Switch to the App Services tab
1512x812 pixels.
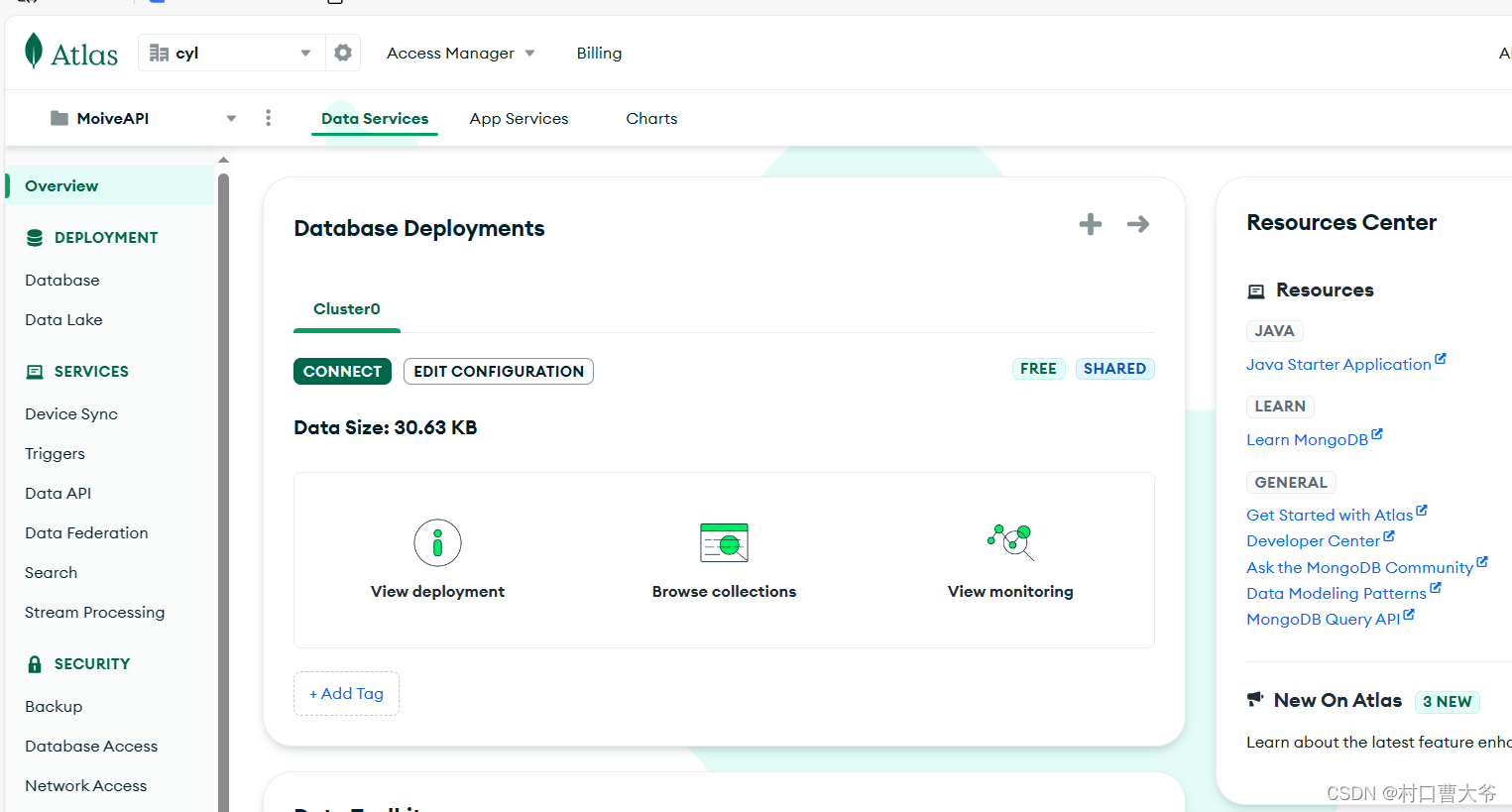(x=519, y=118)
